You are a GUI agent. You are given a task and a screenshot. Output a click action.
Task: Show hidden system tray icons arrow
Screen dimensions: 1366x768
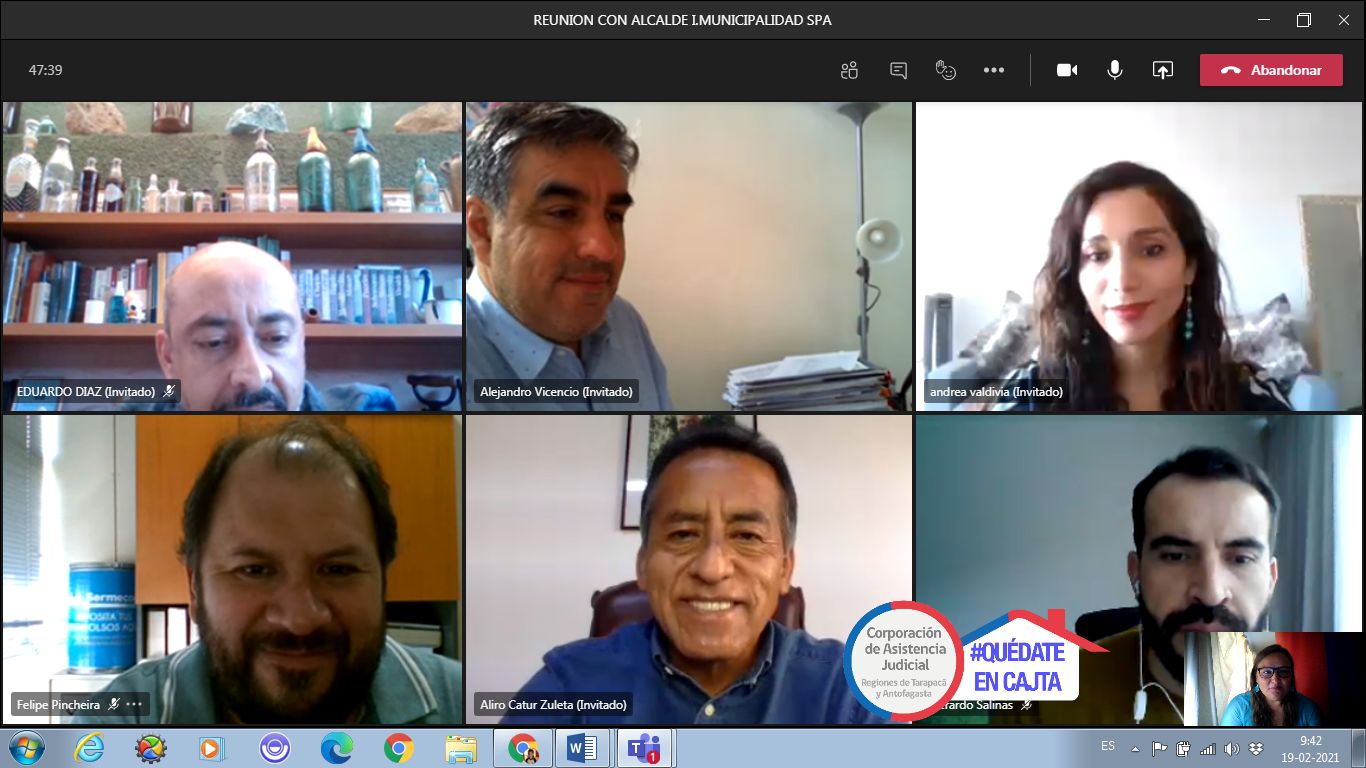click(1135, 749)
